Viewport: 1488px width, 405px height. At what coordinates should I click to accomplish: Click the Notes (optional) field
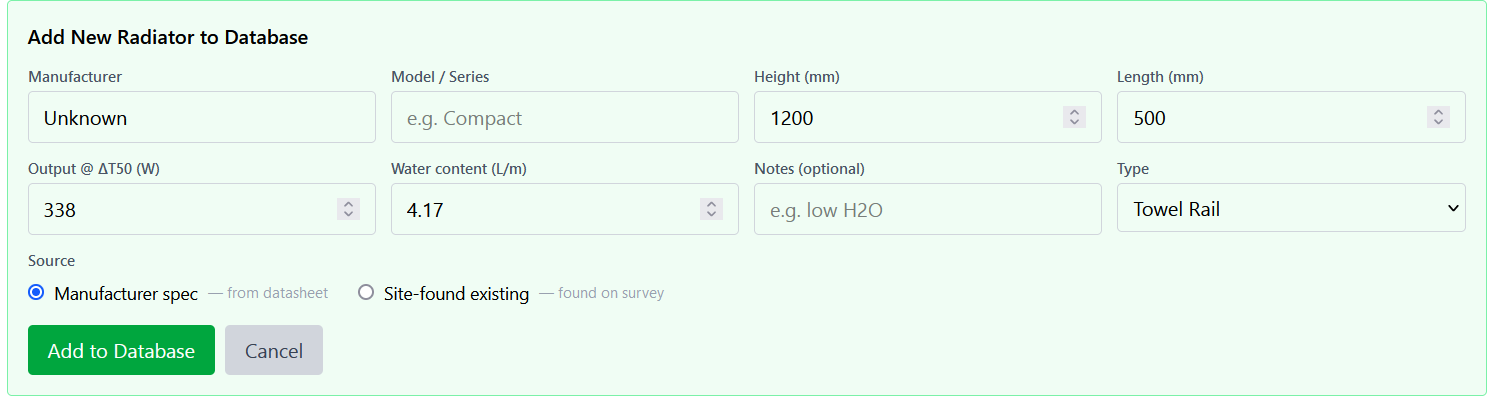pos(927,209)
